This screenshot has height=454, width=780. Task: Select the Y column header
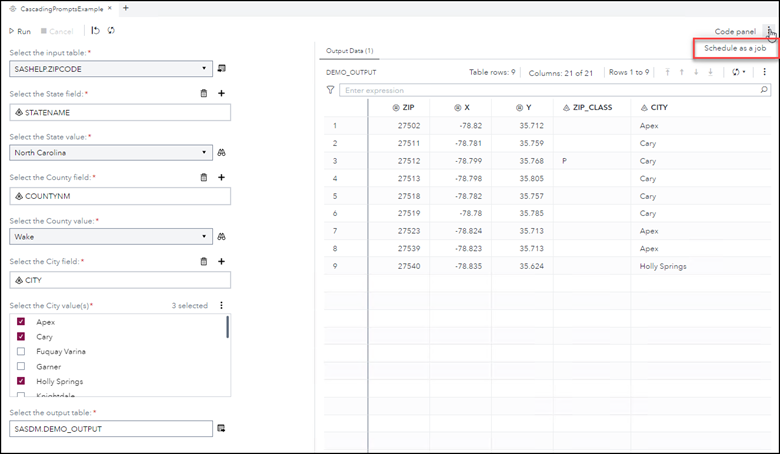point(522,107)
